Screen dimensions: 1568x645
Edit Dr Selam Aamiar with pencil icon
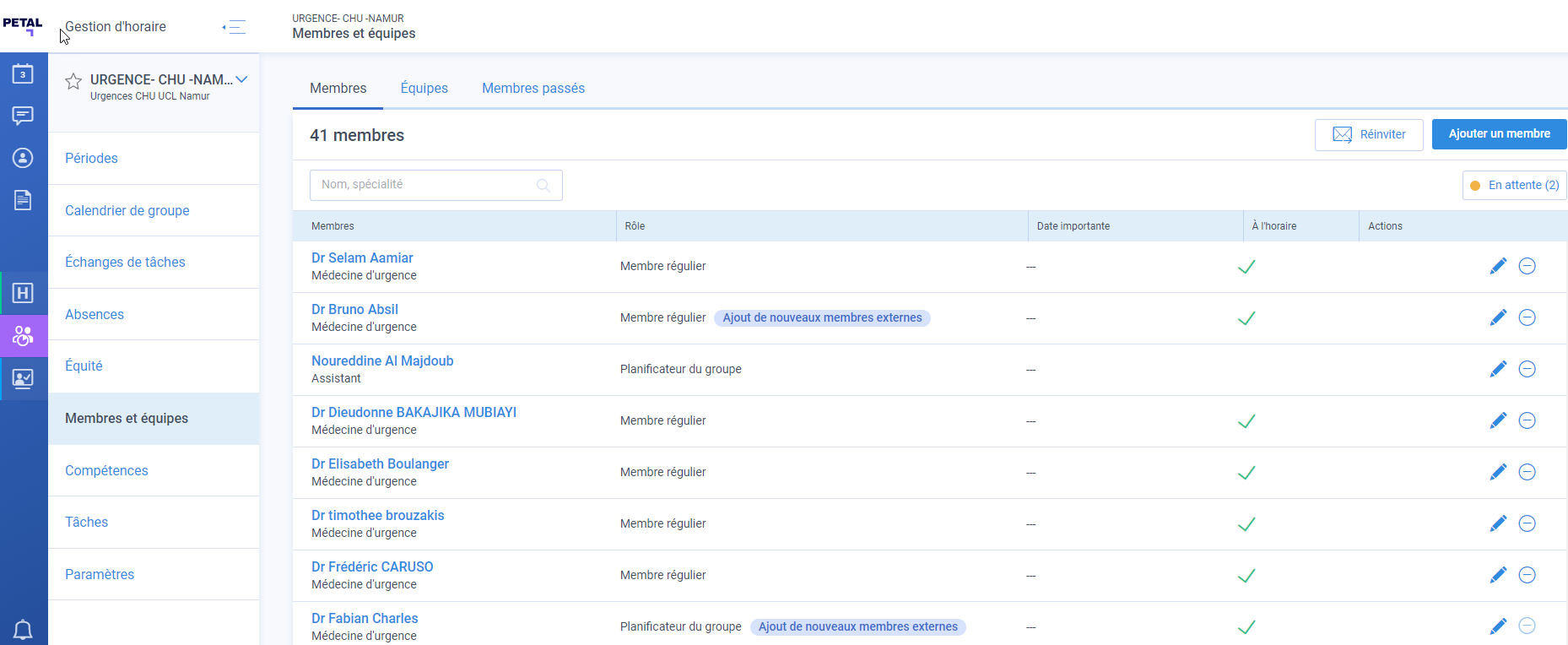click(x=1498, y=266)
